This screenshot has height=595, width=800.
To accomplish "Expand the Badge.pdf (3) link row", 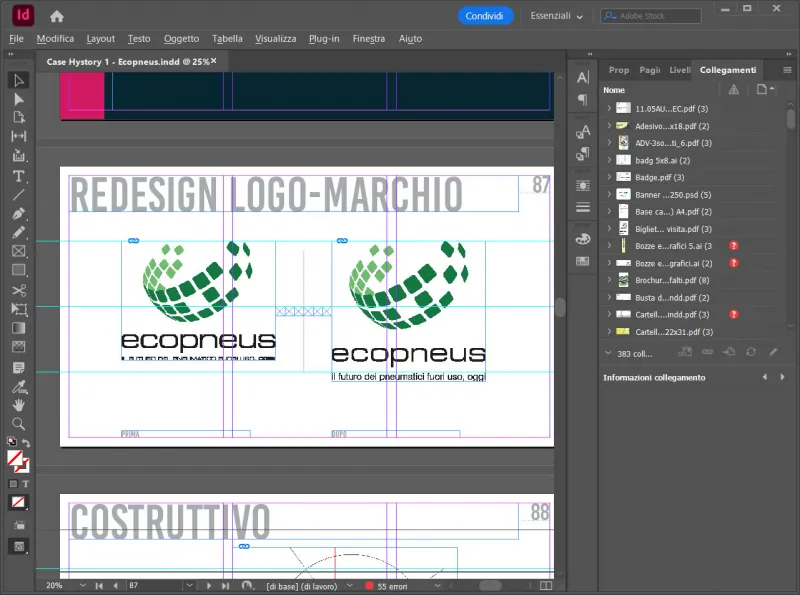I will tap(609, 177).
